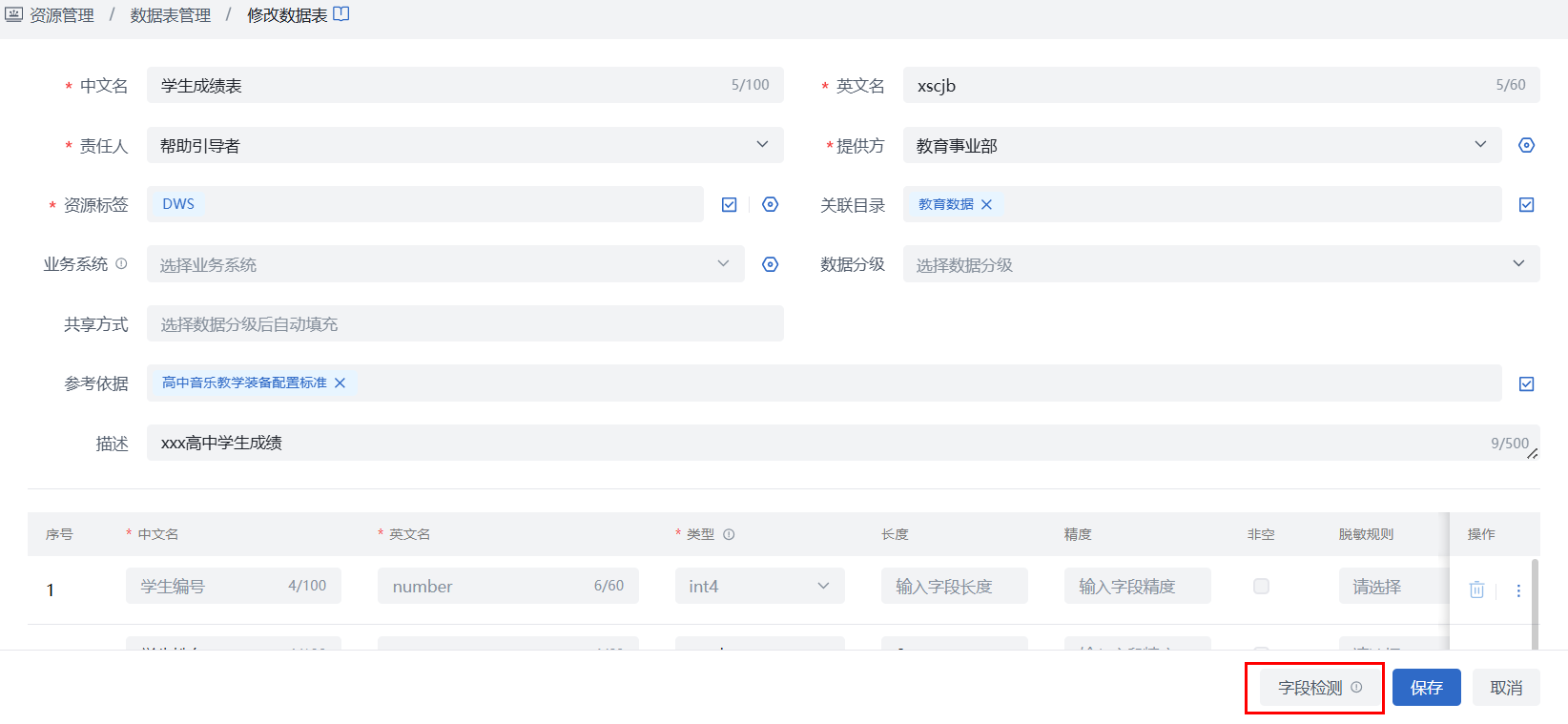This screenshot has height=724, width=1568.
Task: Click the 学生编号 field name input
Action: pos(234,586)
